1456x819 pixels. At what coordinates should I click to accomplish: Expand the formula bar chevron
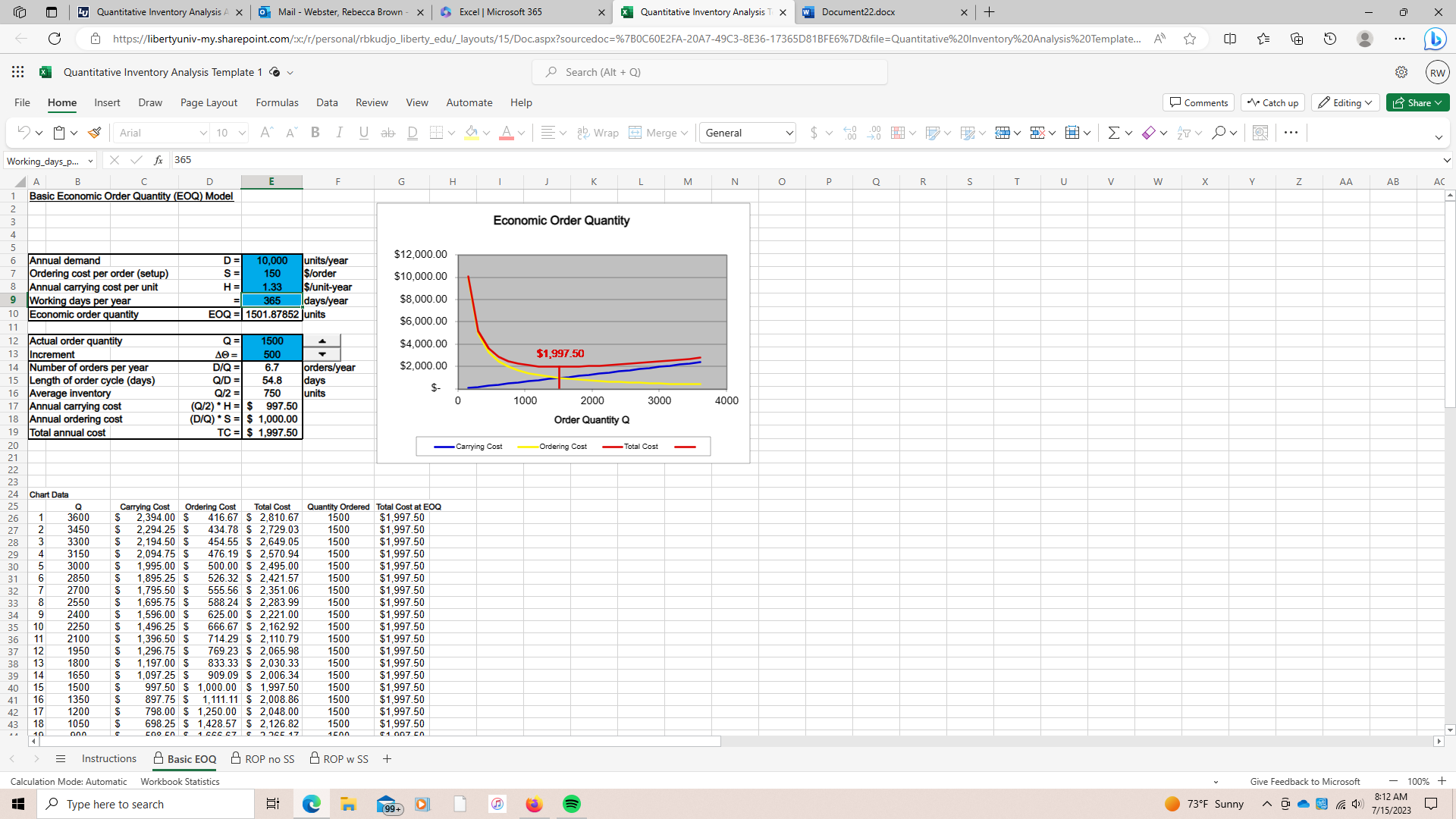pos(1446,160)
